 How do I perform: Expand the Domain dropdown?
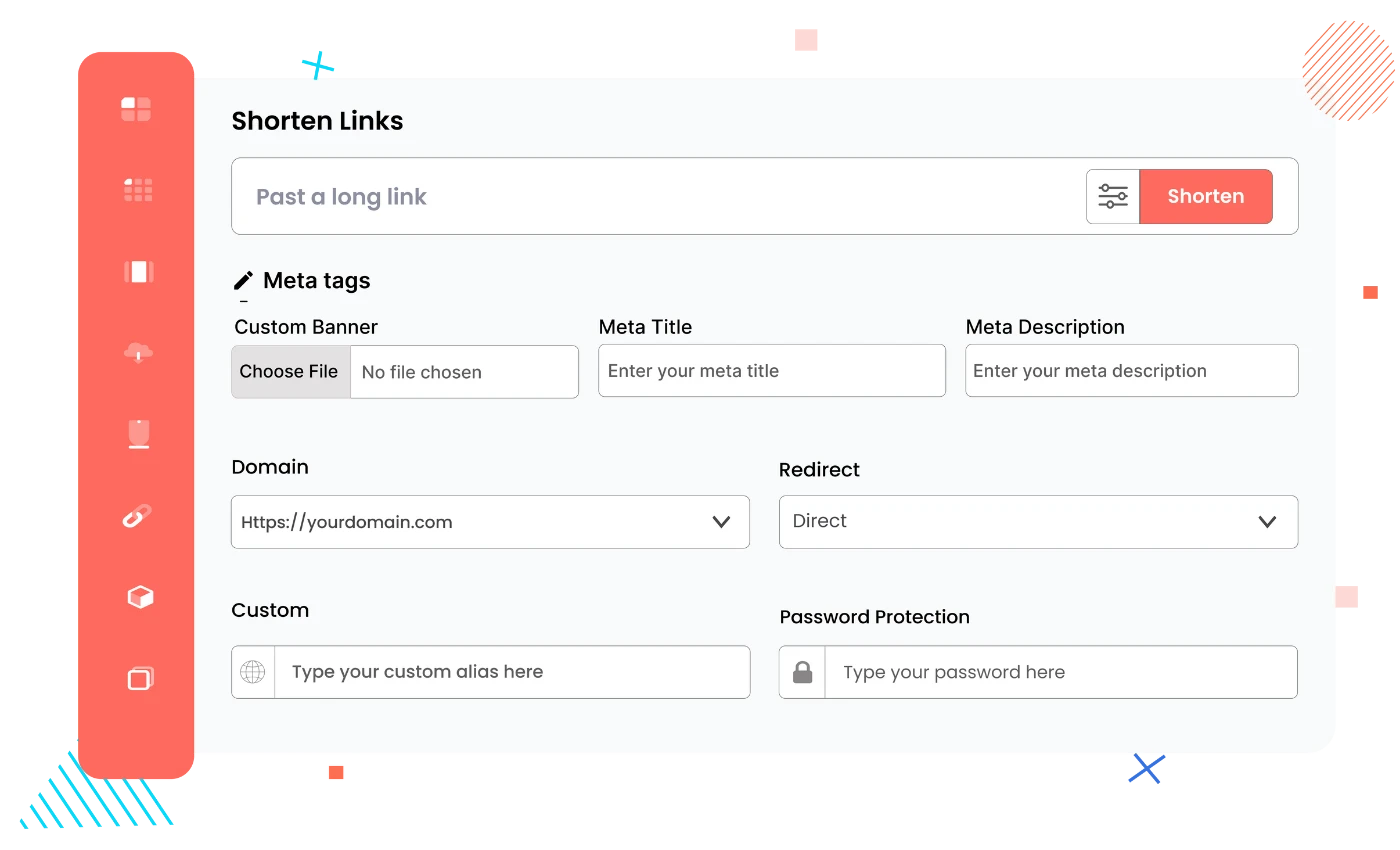click(720, 522)
